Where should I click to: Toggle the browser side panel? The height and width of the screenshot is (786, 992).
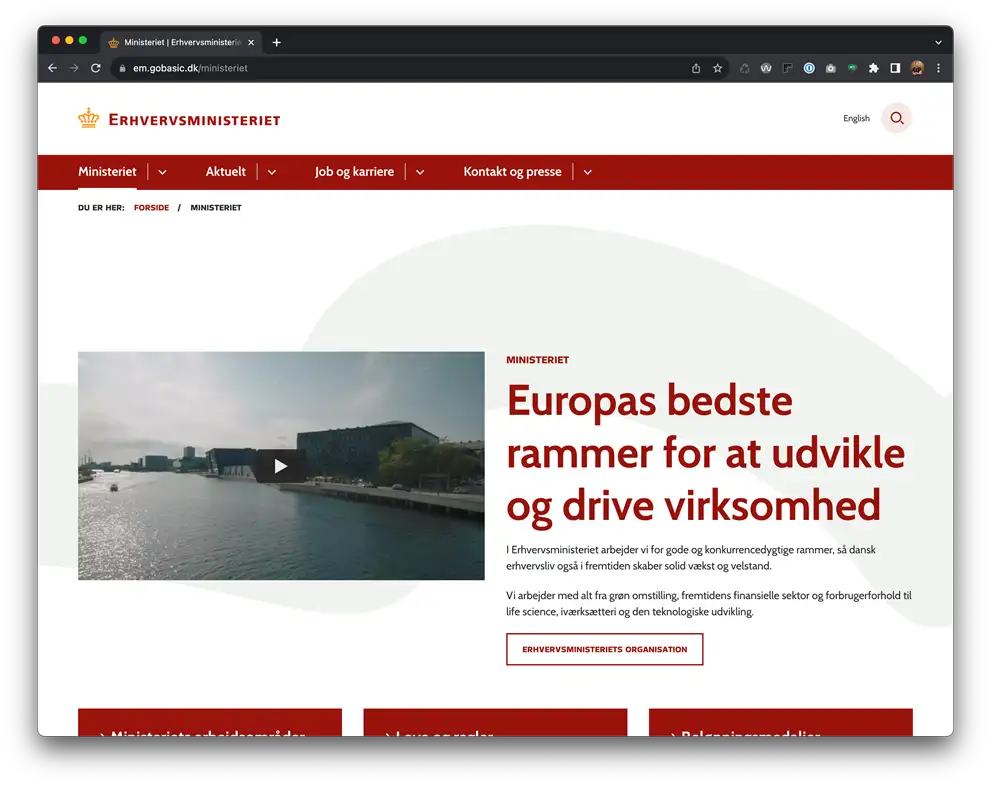[x=895, y=68]
